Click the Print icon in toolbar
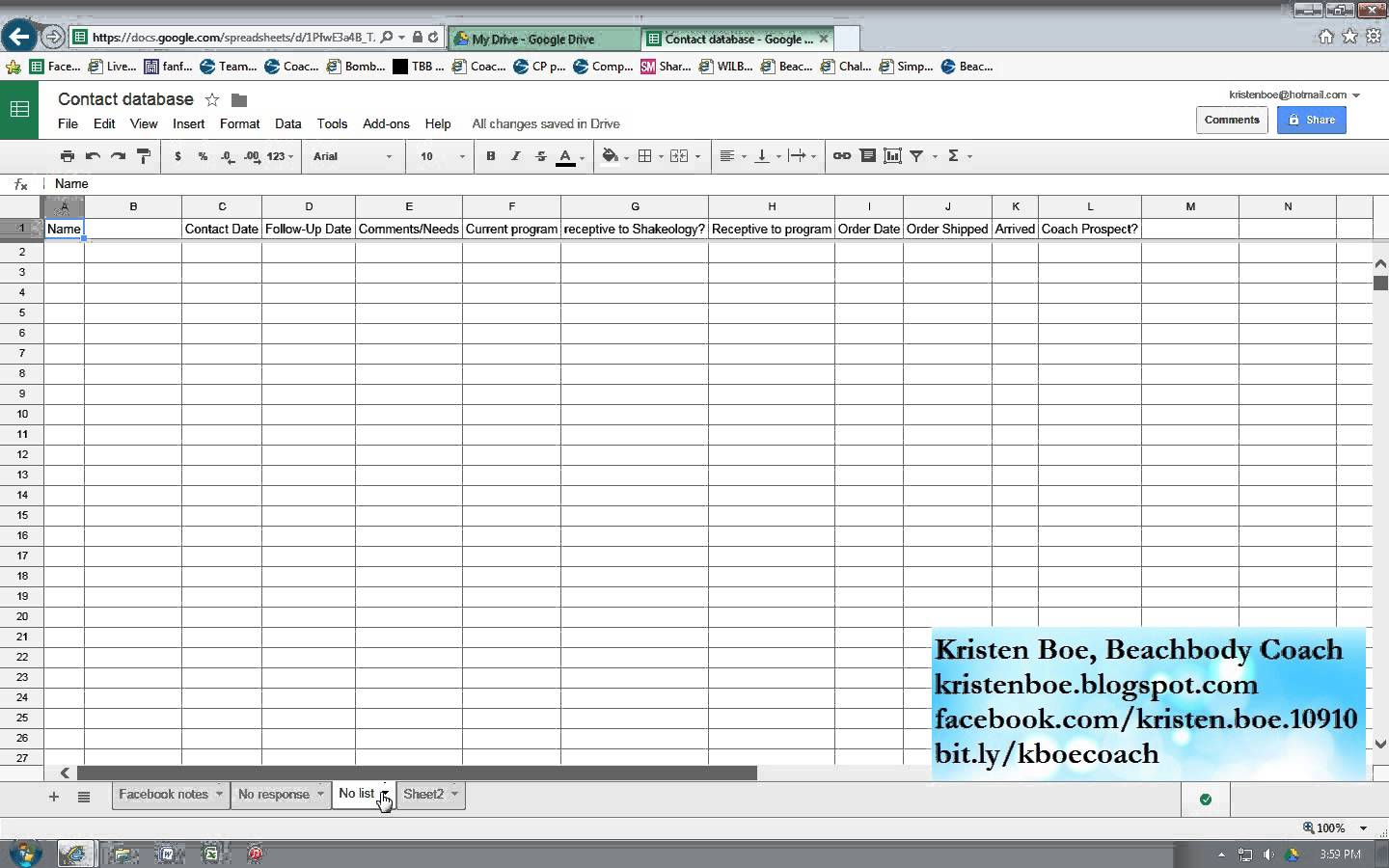 pyautogui.click(x=67, y=156)
